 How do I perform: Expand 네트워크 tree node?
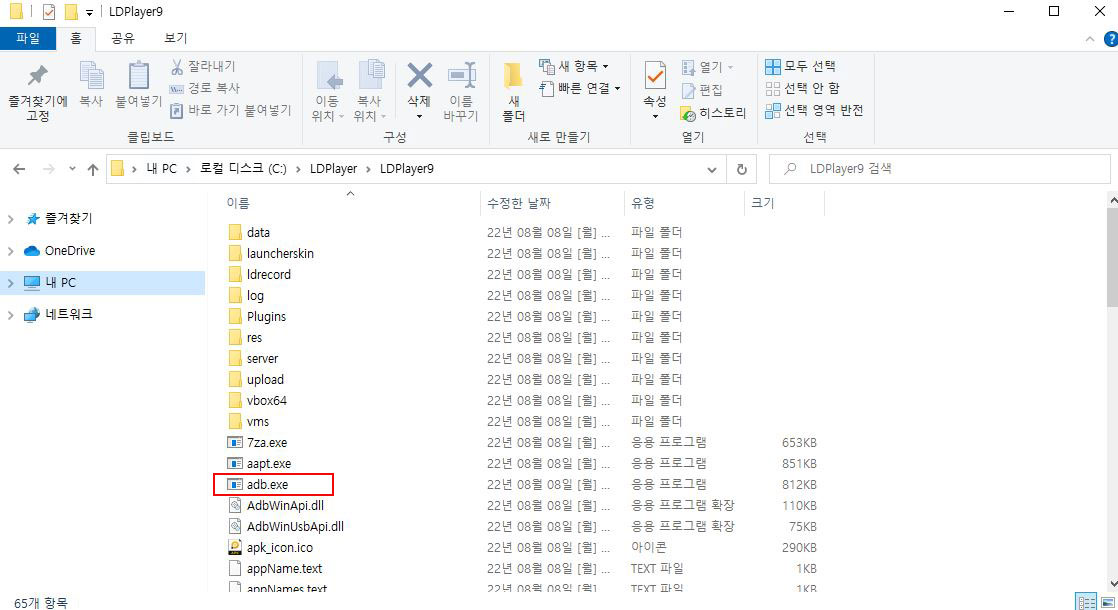click(x=11, y=314)
